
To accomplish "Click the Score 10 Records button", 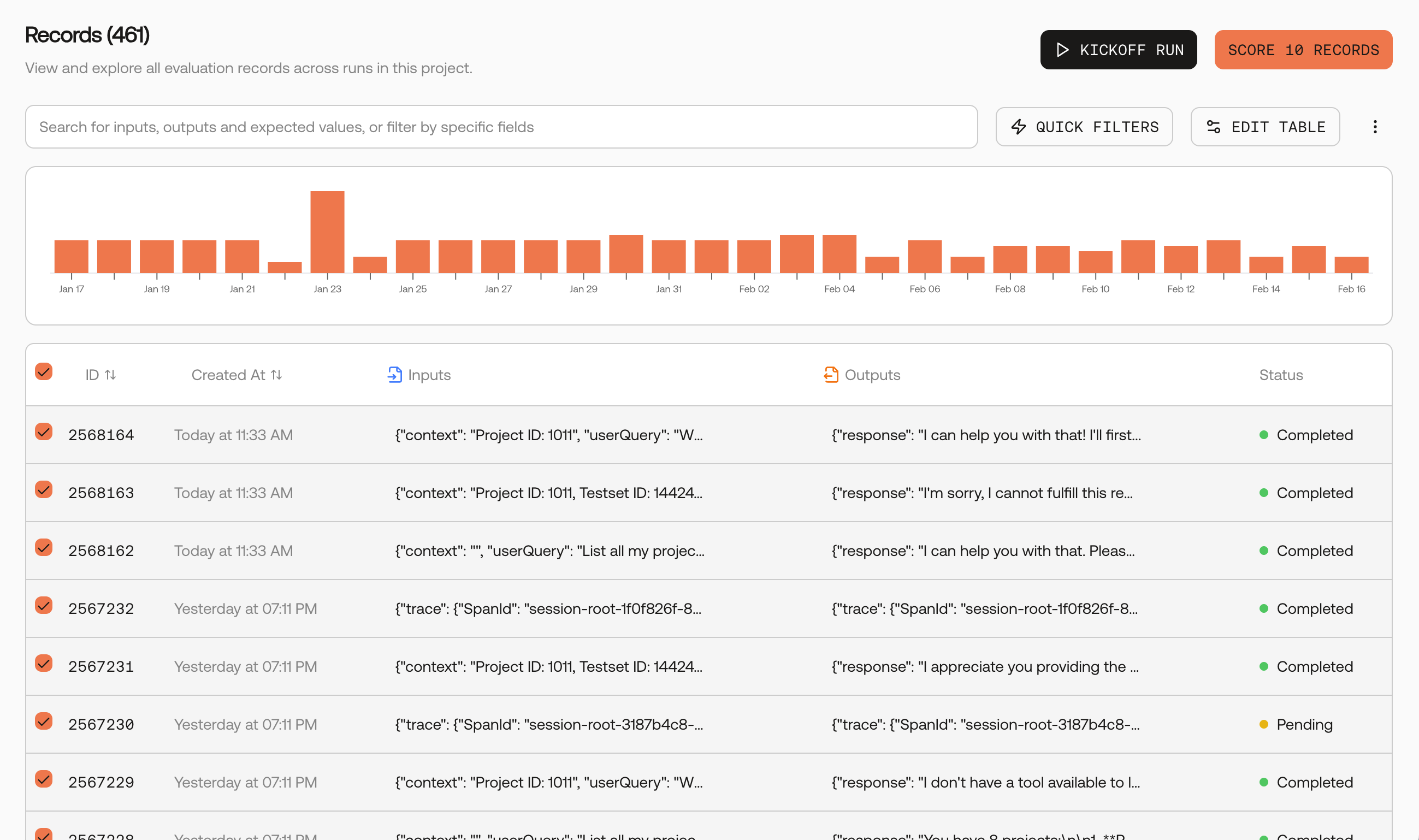I will click(1303, 50).
